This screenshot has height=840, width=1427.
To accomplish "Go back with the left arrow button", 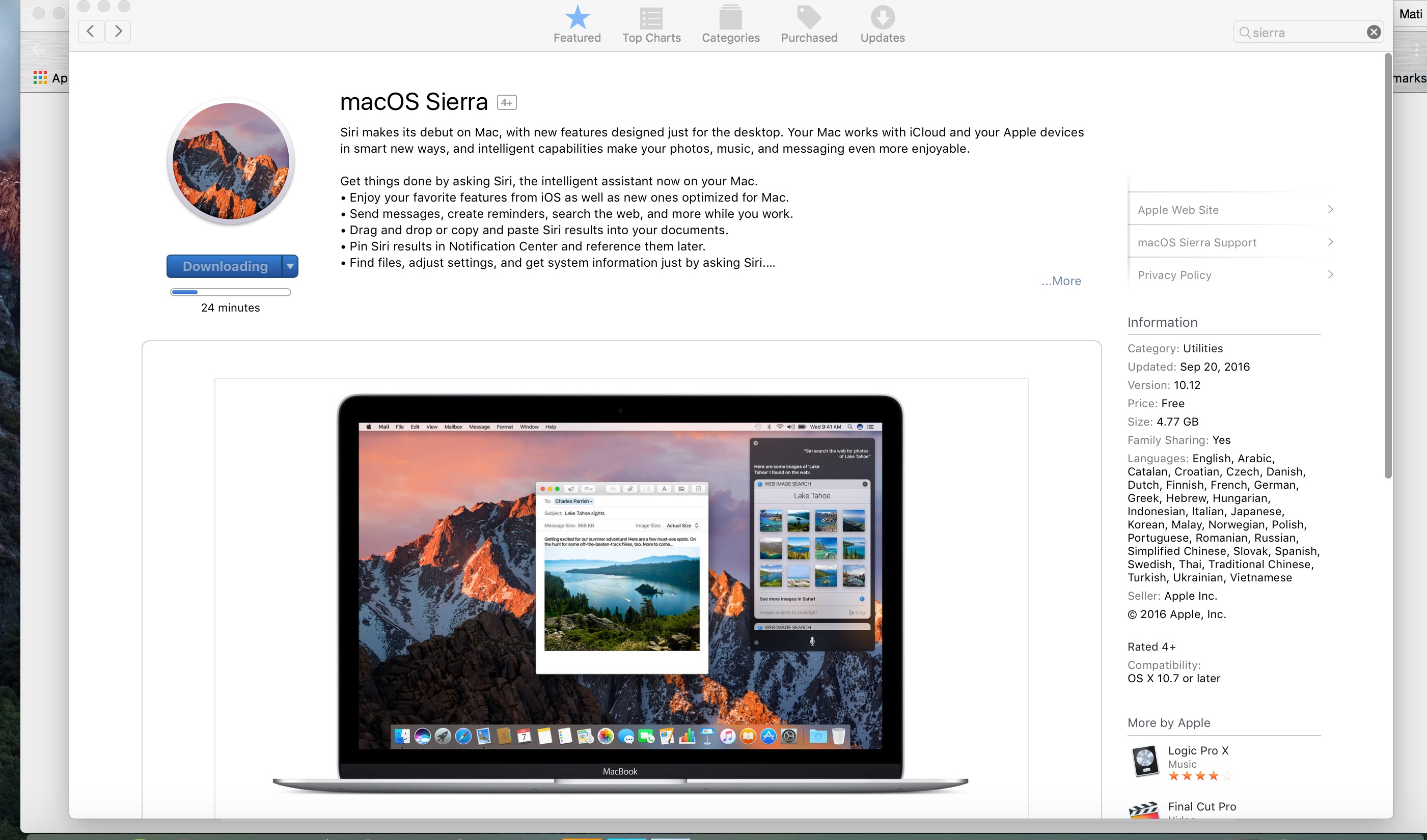I will point(91,31).
